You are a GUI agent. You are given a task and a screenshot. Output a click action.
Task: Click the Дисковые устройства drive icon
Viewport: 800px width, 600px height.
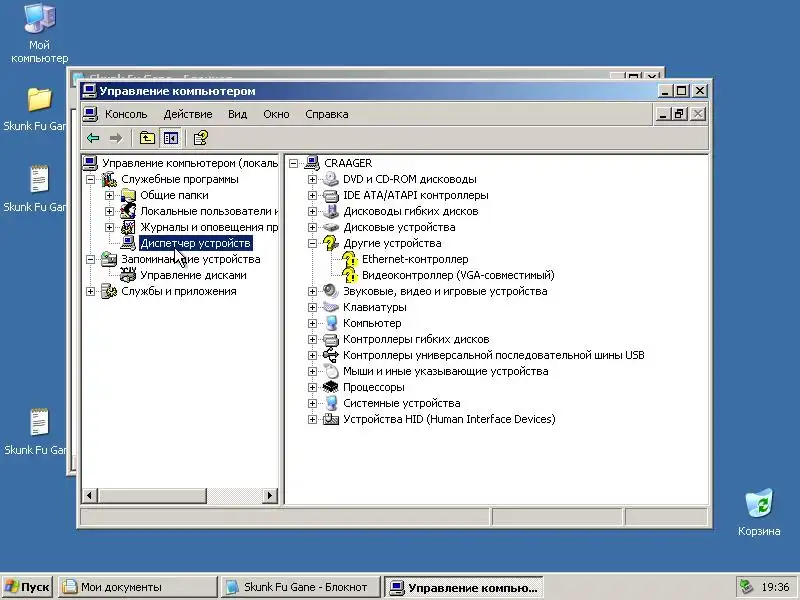[x=331, y=227]
